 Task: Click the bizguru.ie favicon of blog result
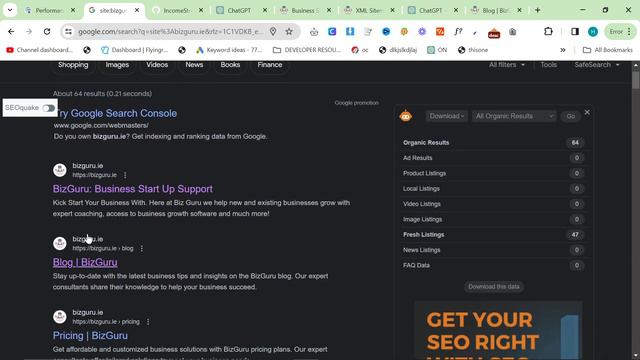tap(60, 243)
